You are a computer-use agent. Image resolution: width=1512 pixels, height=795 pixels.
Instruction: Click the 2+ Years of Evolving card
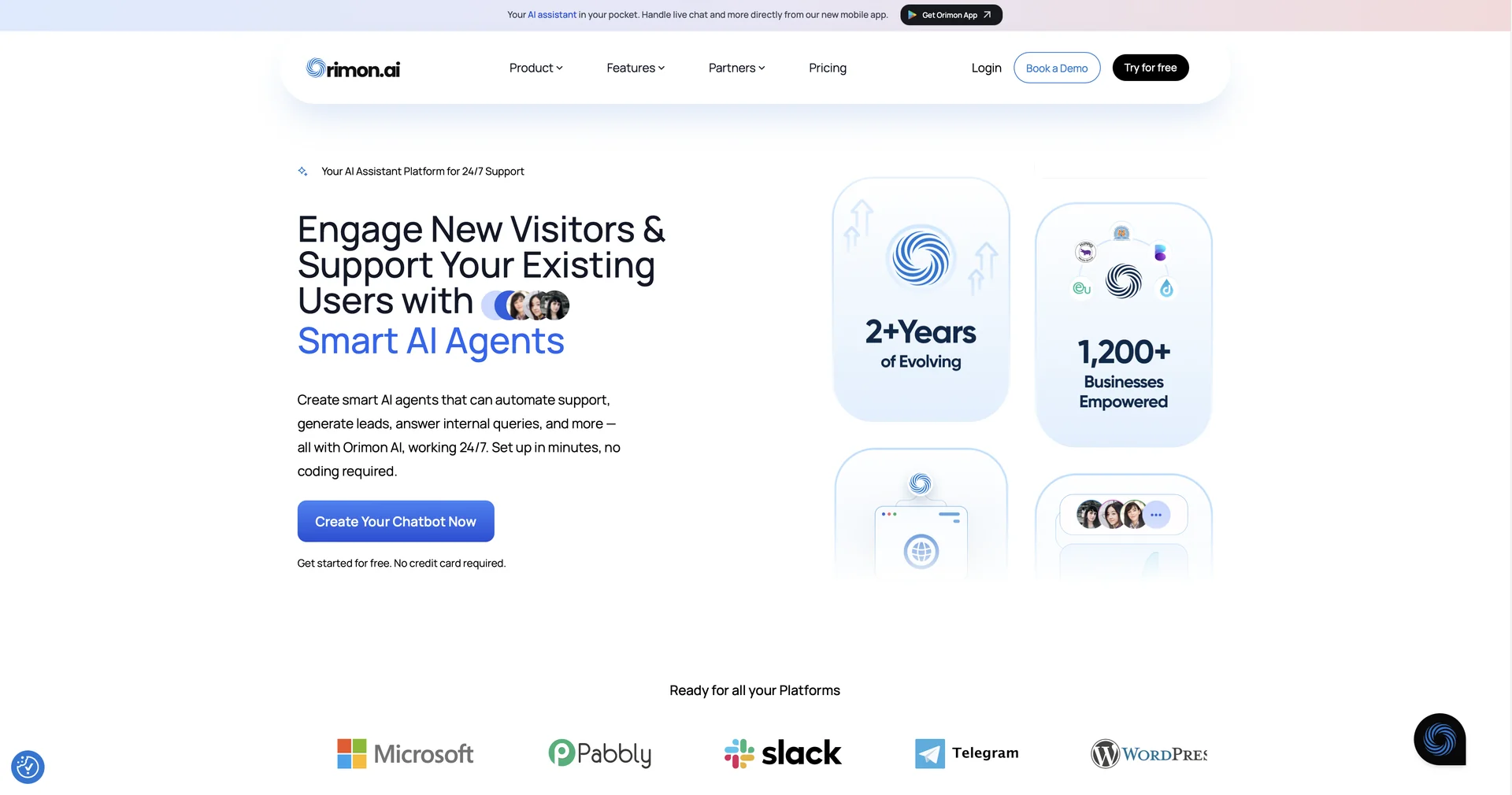[921, 299]
